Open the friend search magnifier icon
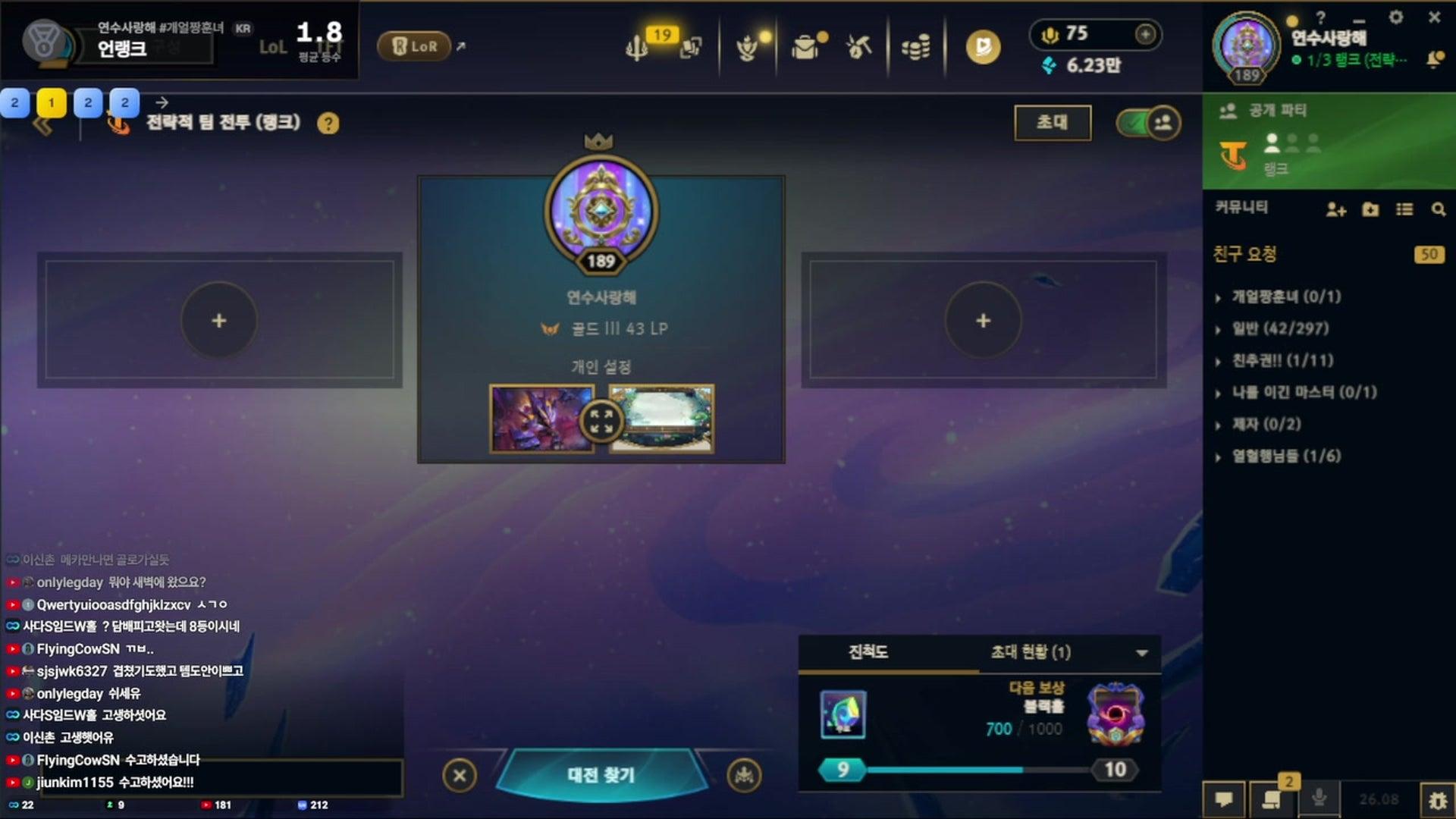Screen dimensions: 1456x819 click(1438, 209)
